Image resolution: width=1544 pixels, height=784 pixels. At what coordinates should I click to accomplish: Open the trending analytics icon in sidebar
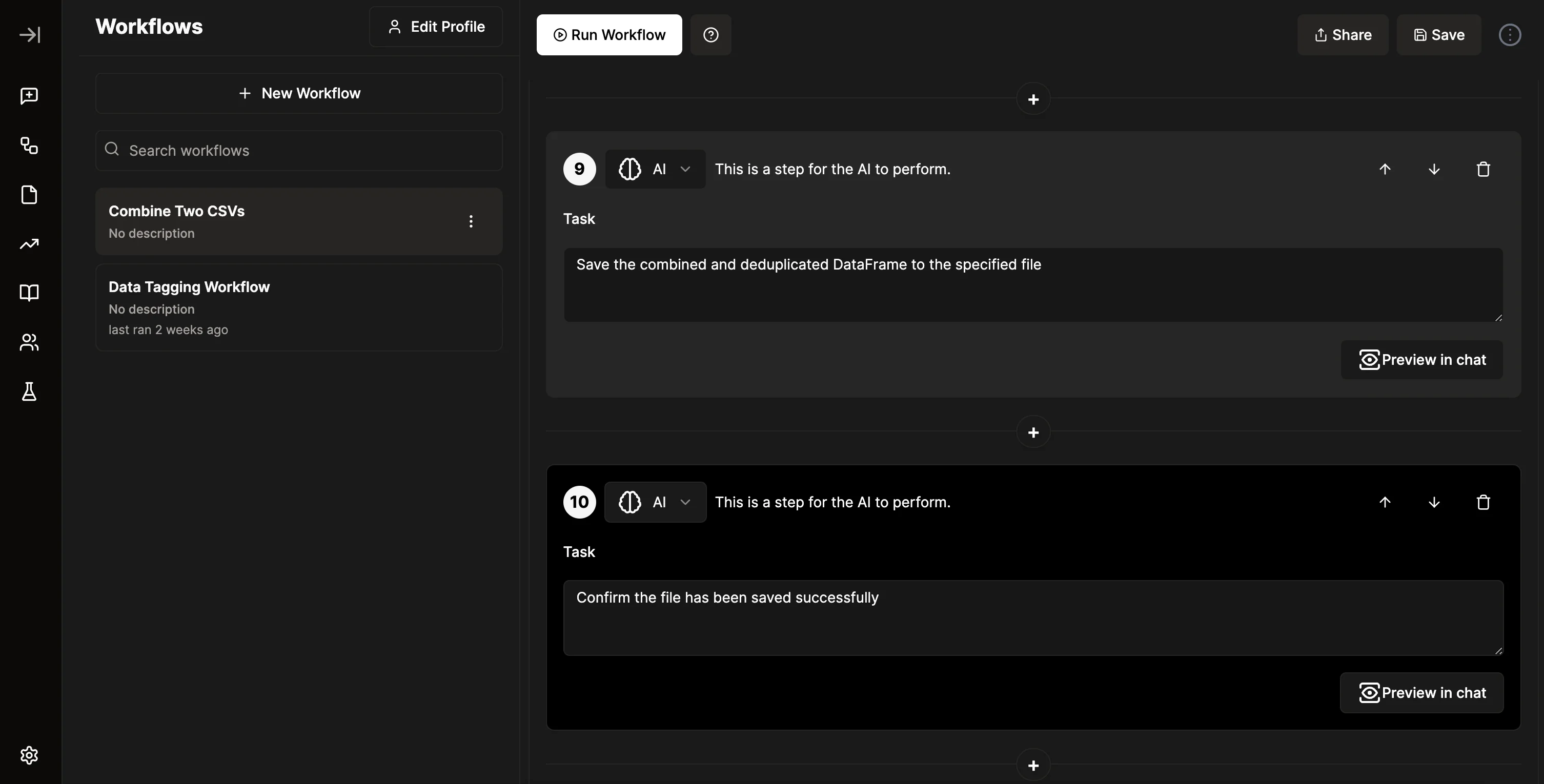point(29,244)
